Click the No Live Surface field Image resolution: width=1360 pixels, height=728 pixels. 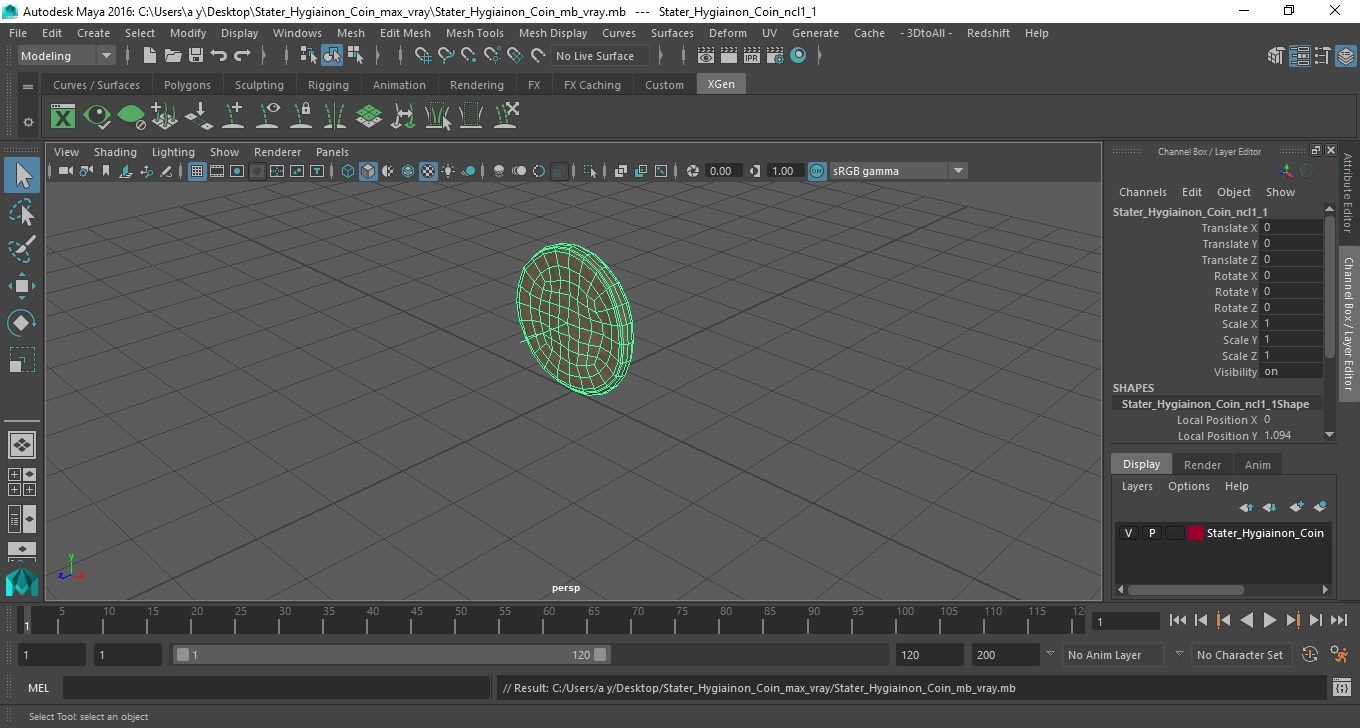(x=600, y=56)
